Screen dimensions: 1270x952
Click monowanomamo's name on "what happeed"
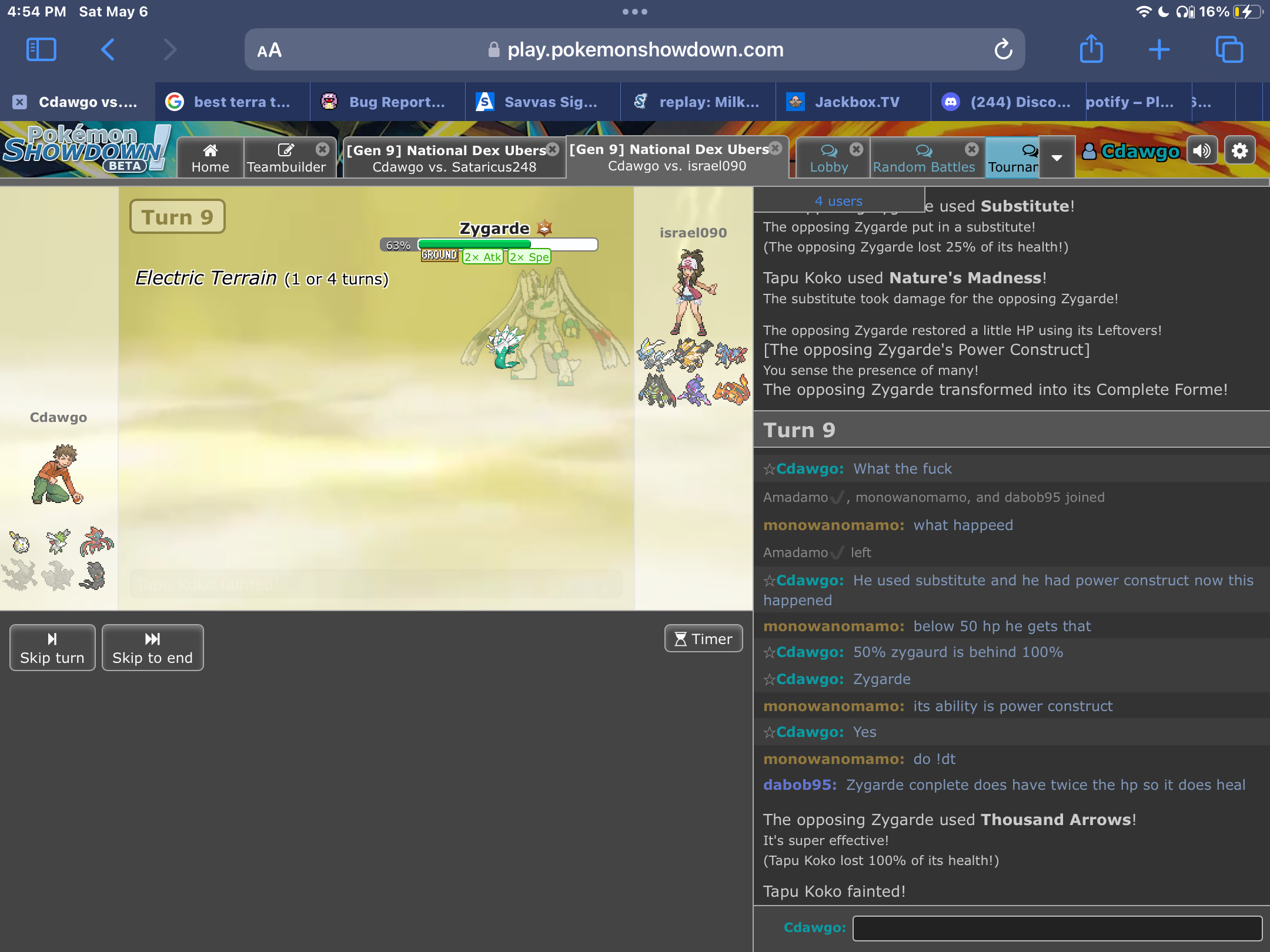(x=833, y=525)
